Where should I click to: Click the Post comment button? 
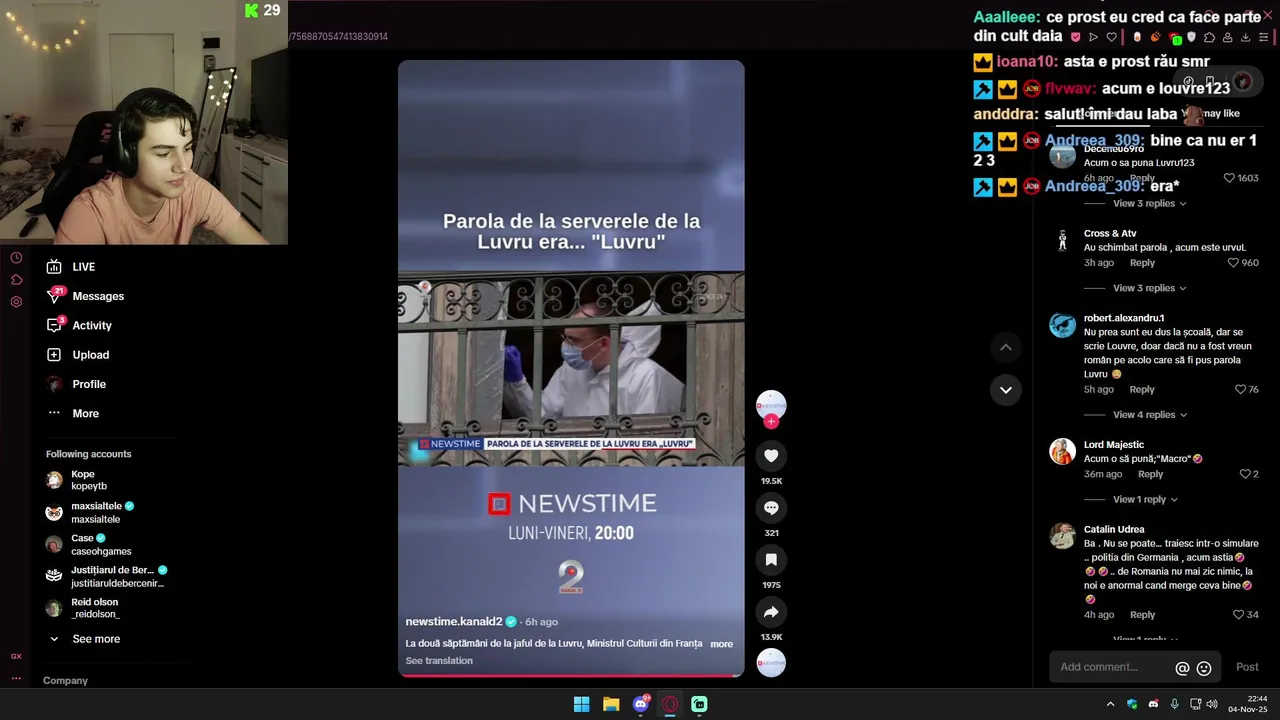(1247, 667)
